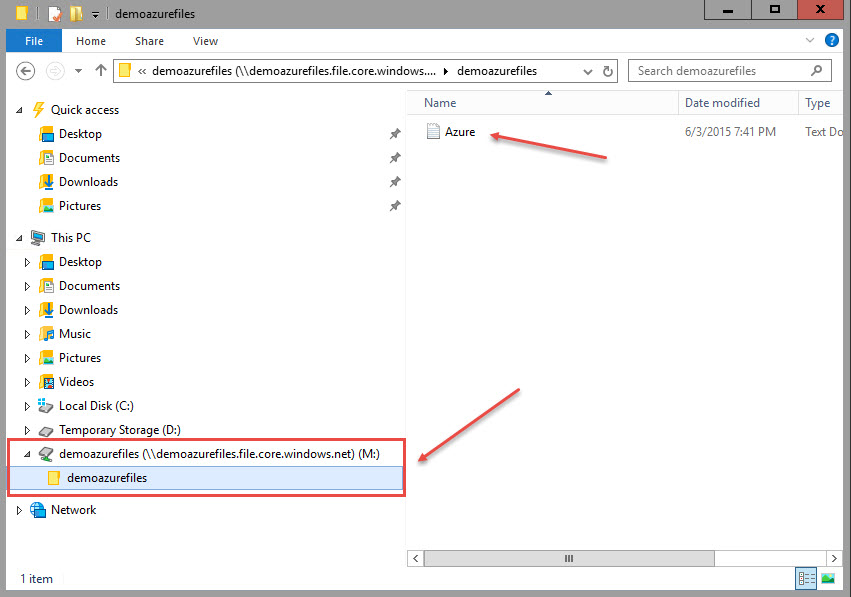Select the Azure text file
The height and width of the screenshot is (597, 851).
click(460, 132)
